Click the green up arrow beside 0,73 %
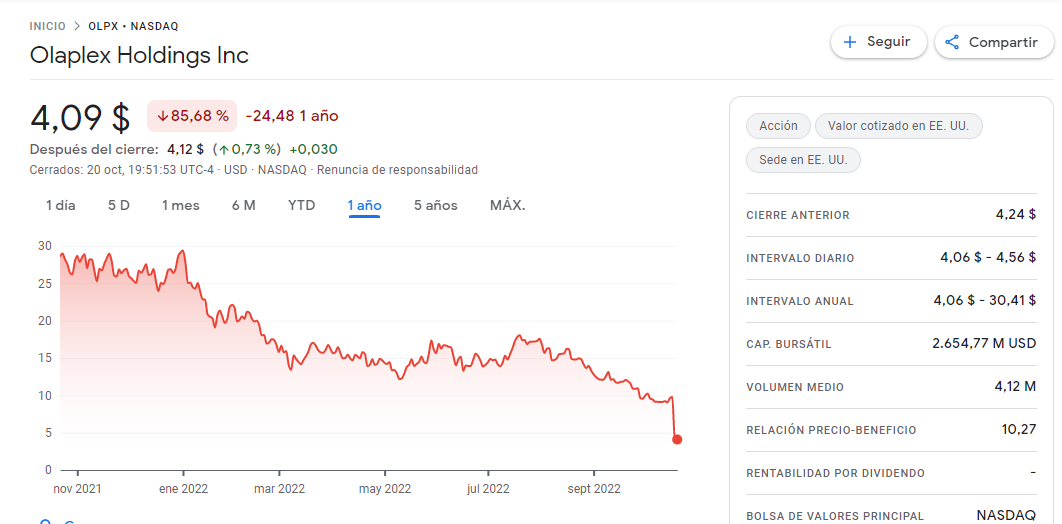Image resolution: width=1062 pixels, height=524 pixels. (x=223, y=150)
